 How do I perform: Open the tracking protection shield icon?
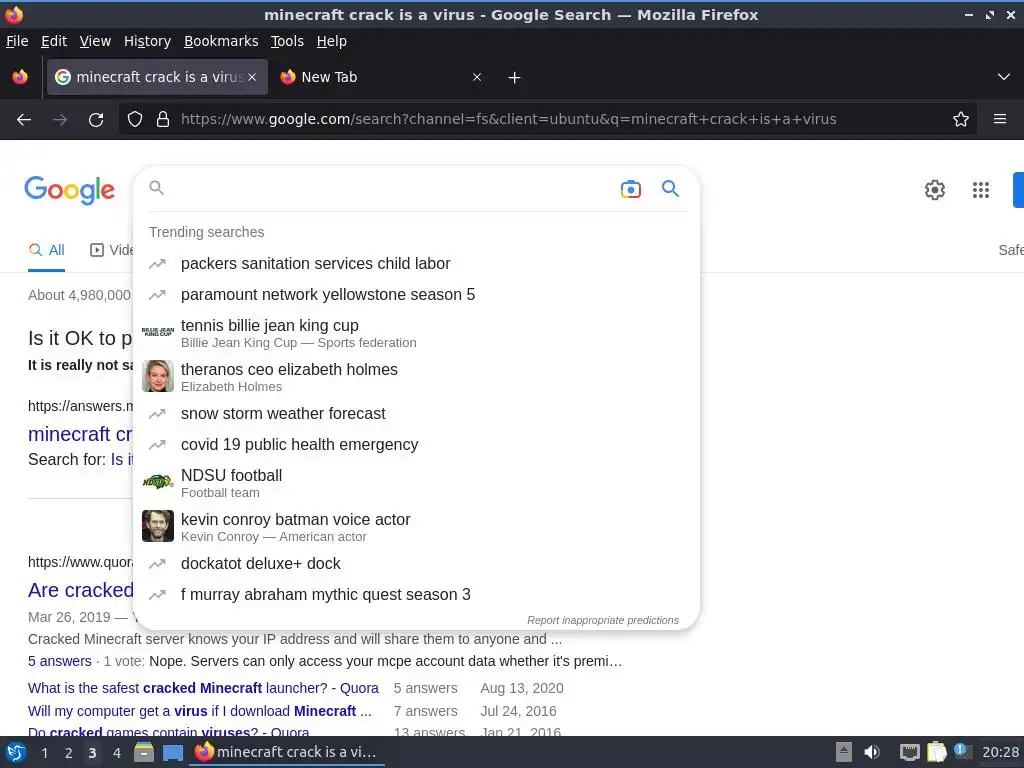click(135, 120)
